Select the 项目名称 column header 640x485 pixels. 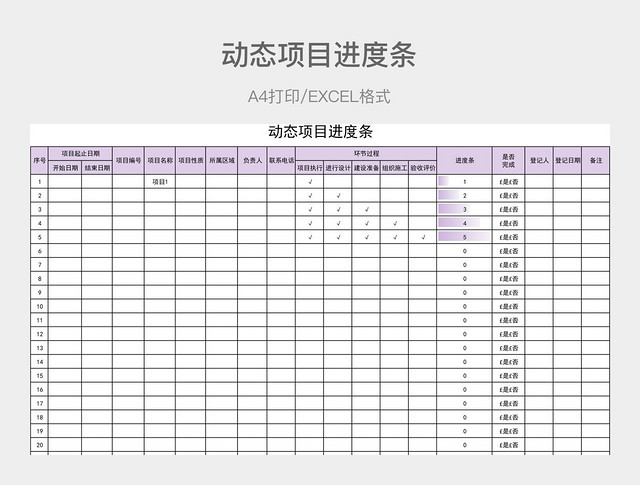click(x=160, y=160)
